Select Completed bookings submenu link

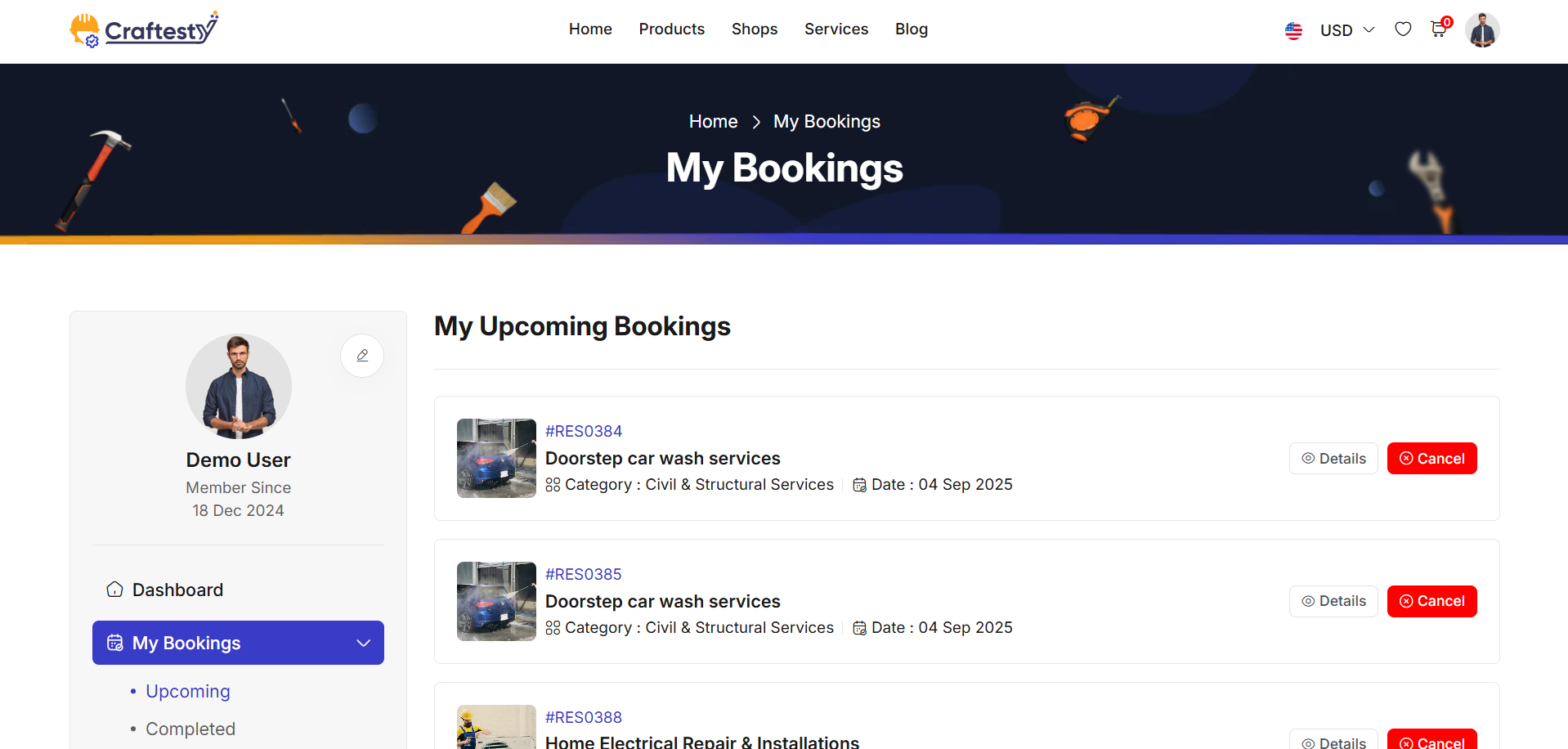[190, 729]
